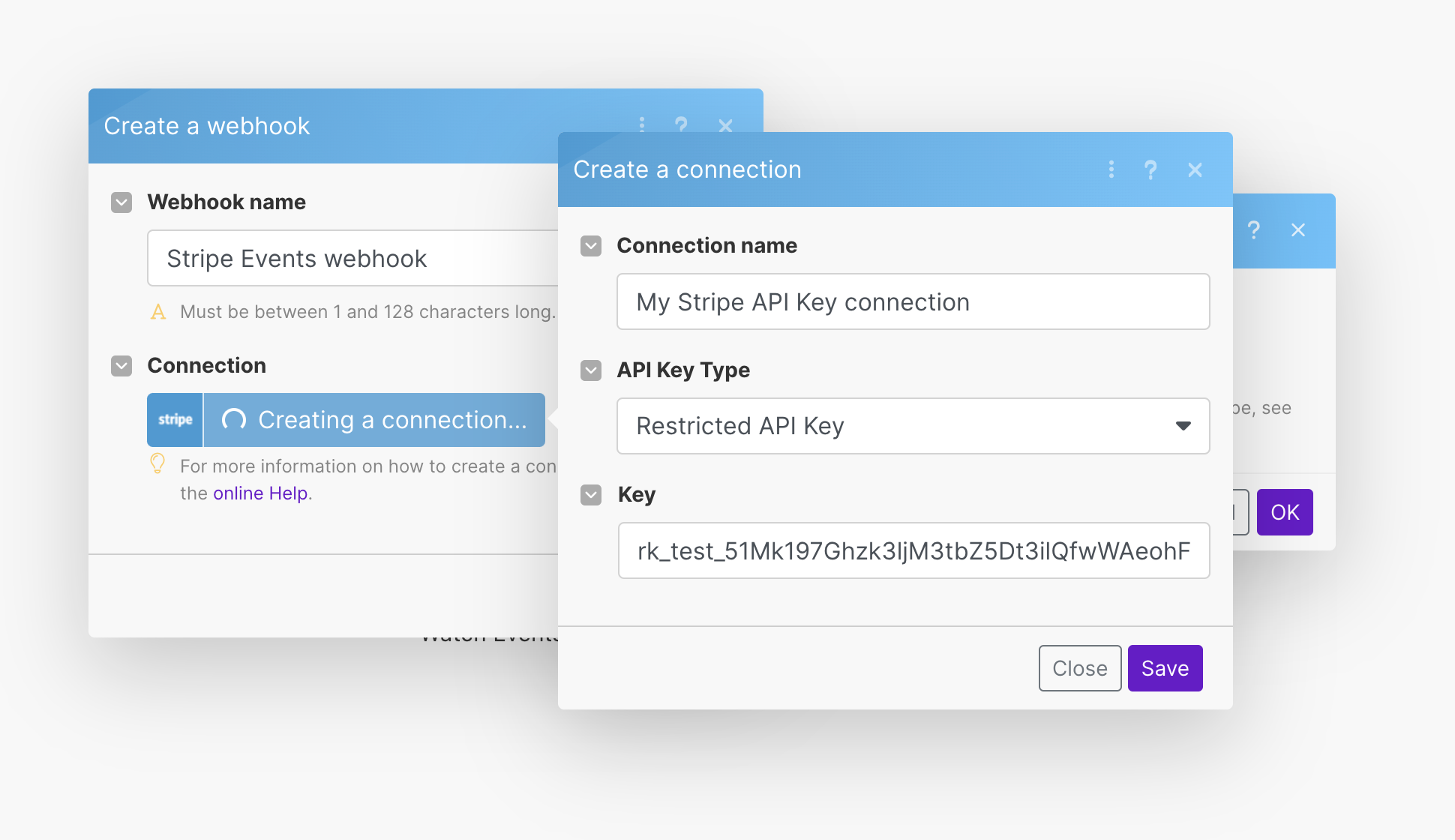
Task: Open help in Create a connection dialog
Action: pos(1150,169)
